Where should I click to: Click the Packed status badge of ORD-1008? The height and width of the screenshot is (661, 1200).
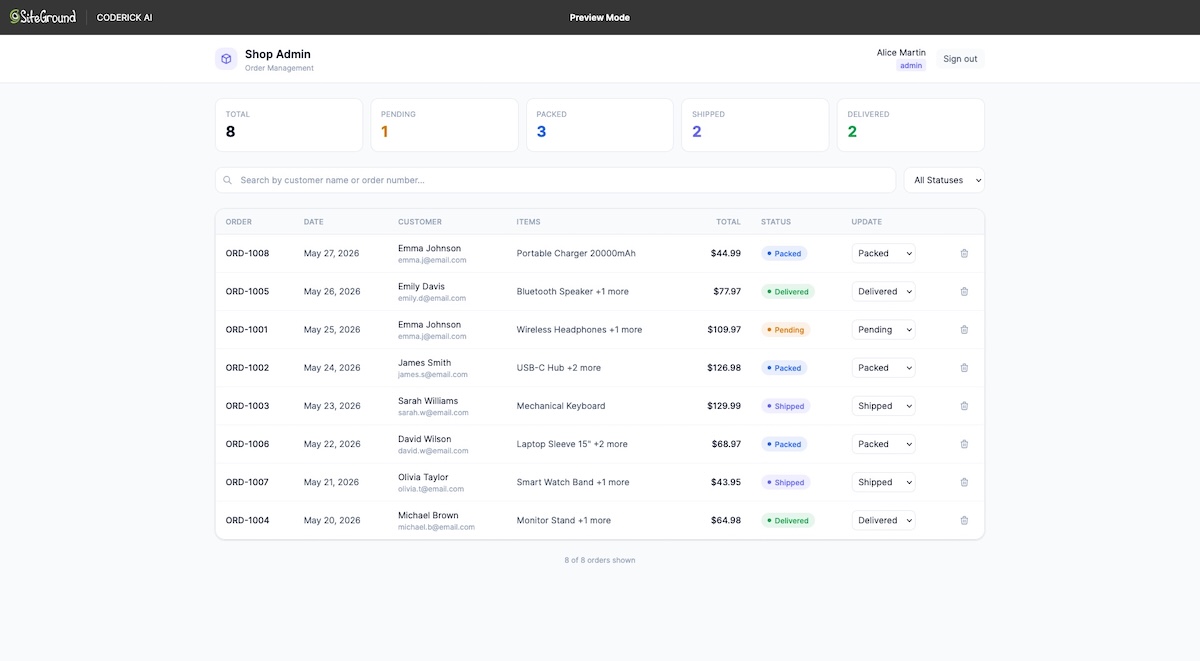(x=784, y=254)
